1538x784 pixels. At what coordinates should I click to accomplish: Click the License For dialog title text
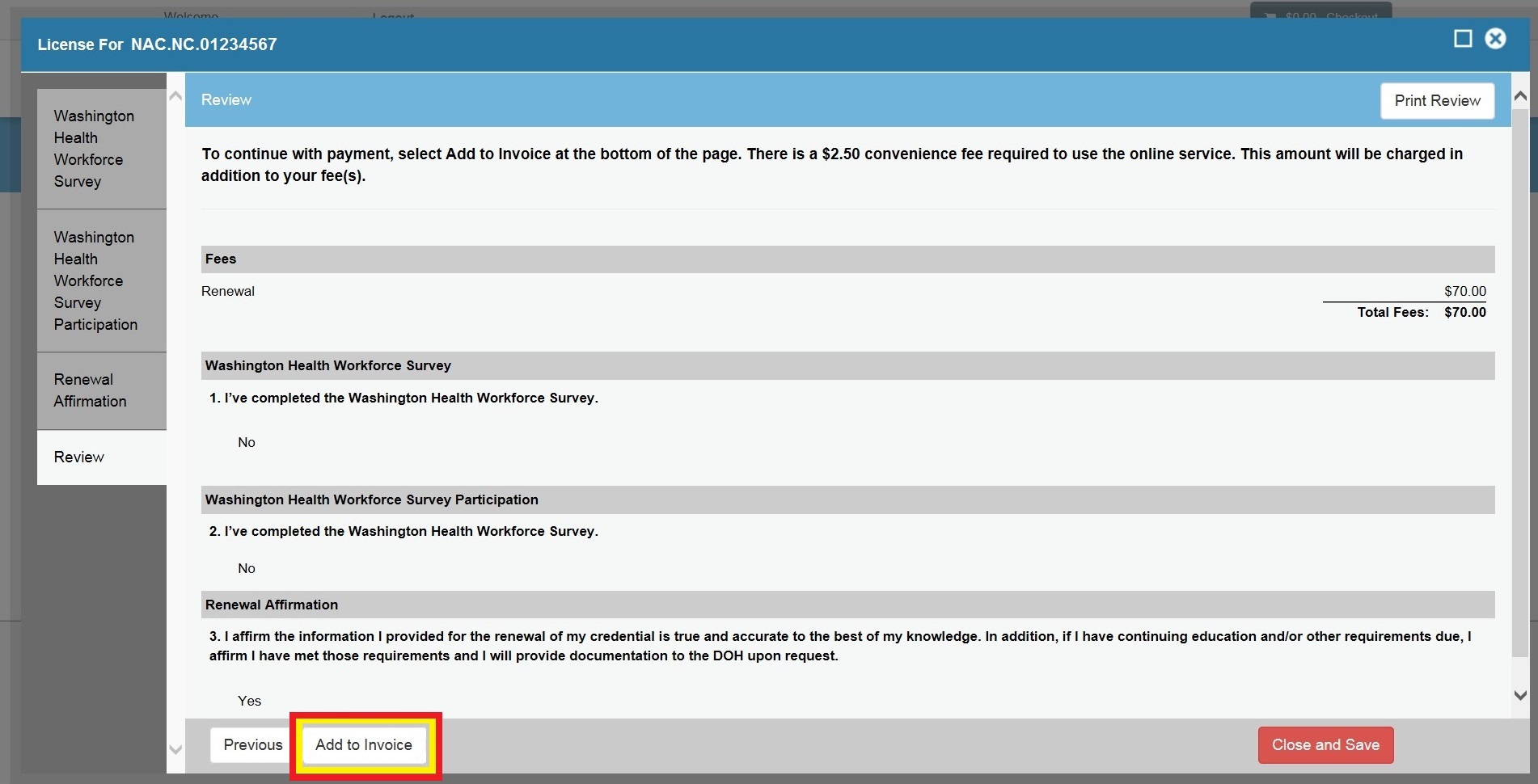click(158, 44)
